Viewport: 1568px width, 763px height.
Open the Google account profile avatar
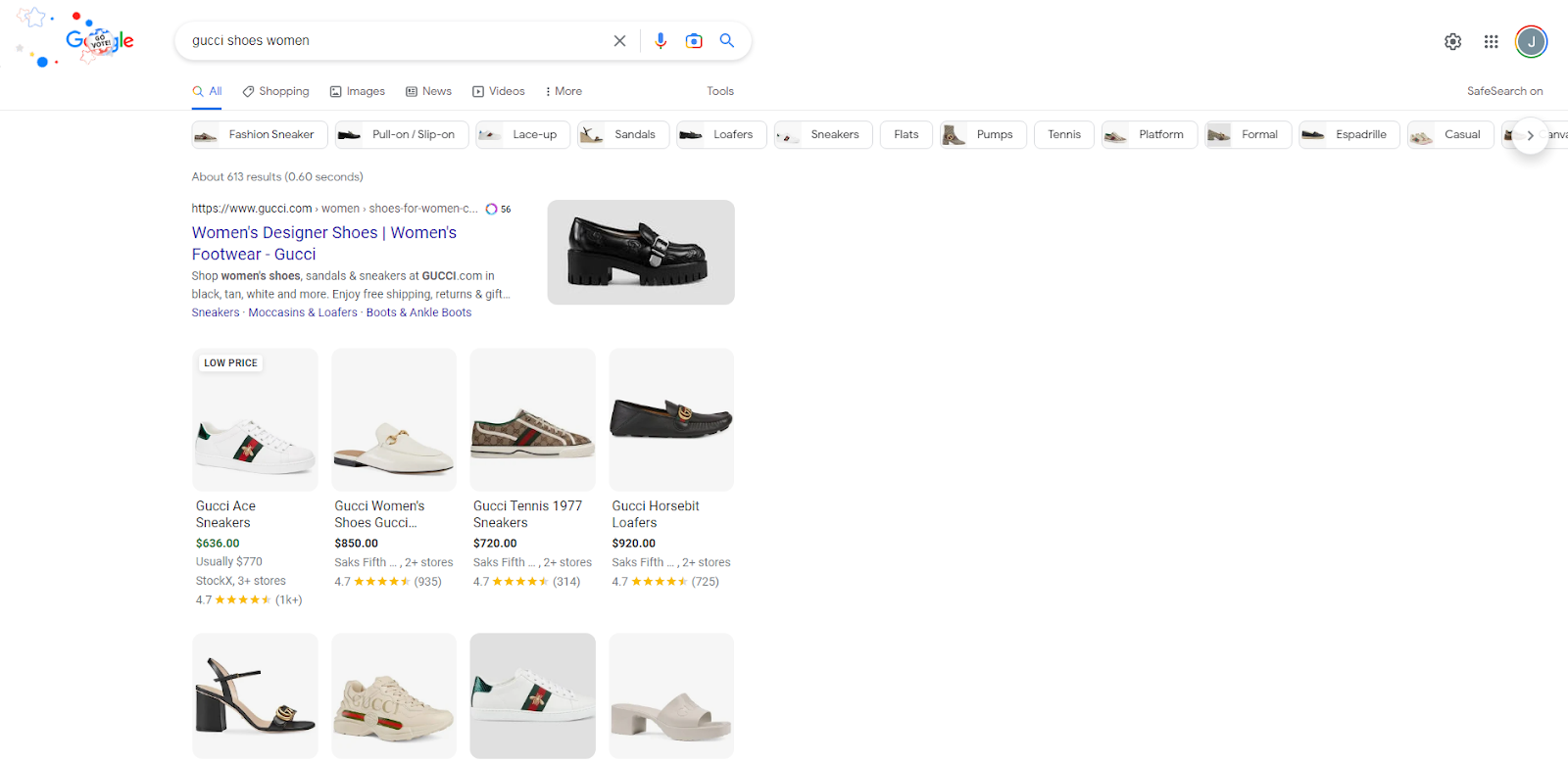1531,41
